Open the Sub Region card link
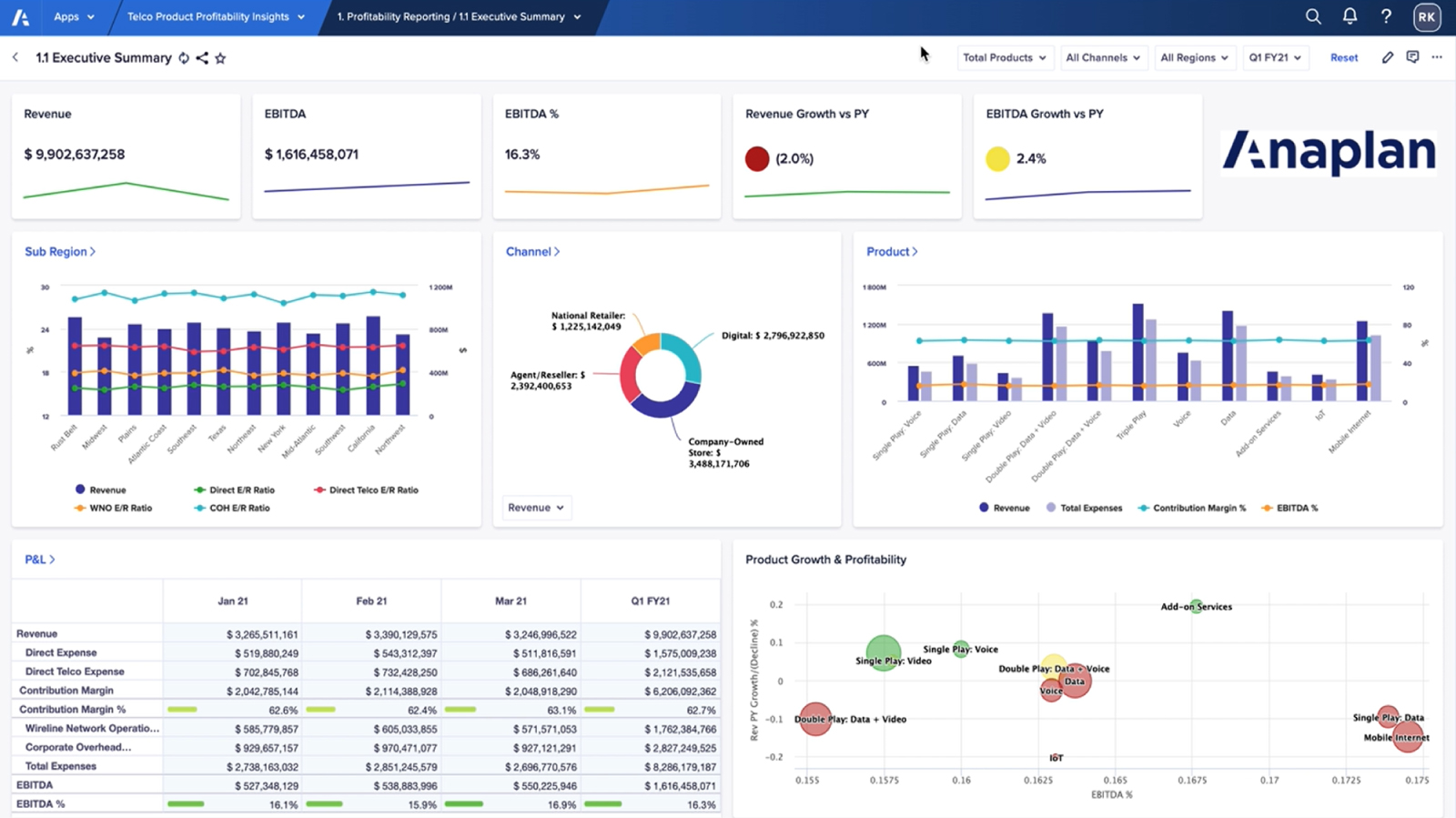The image size is (1456, 818). click(60, 252)
